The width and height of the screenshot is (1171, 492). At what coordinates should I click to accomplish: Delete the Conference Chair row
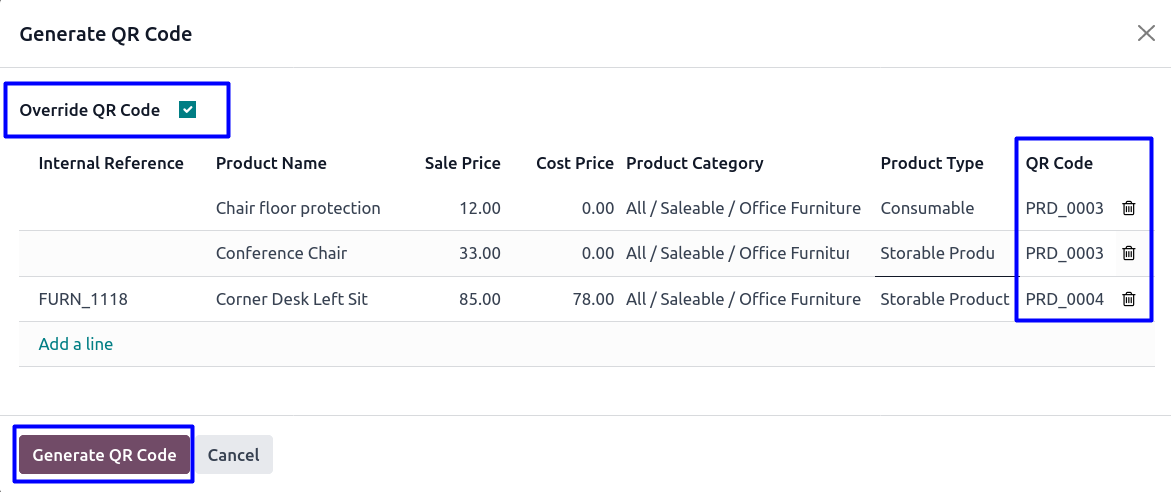[x=1129, y=253]
